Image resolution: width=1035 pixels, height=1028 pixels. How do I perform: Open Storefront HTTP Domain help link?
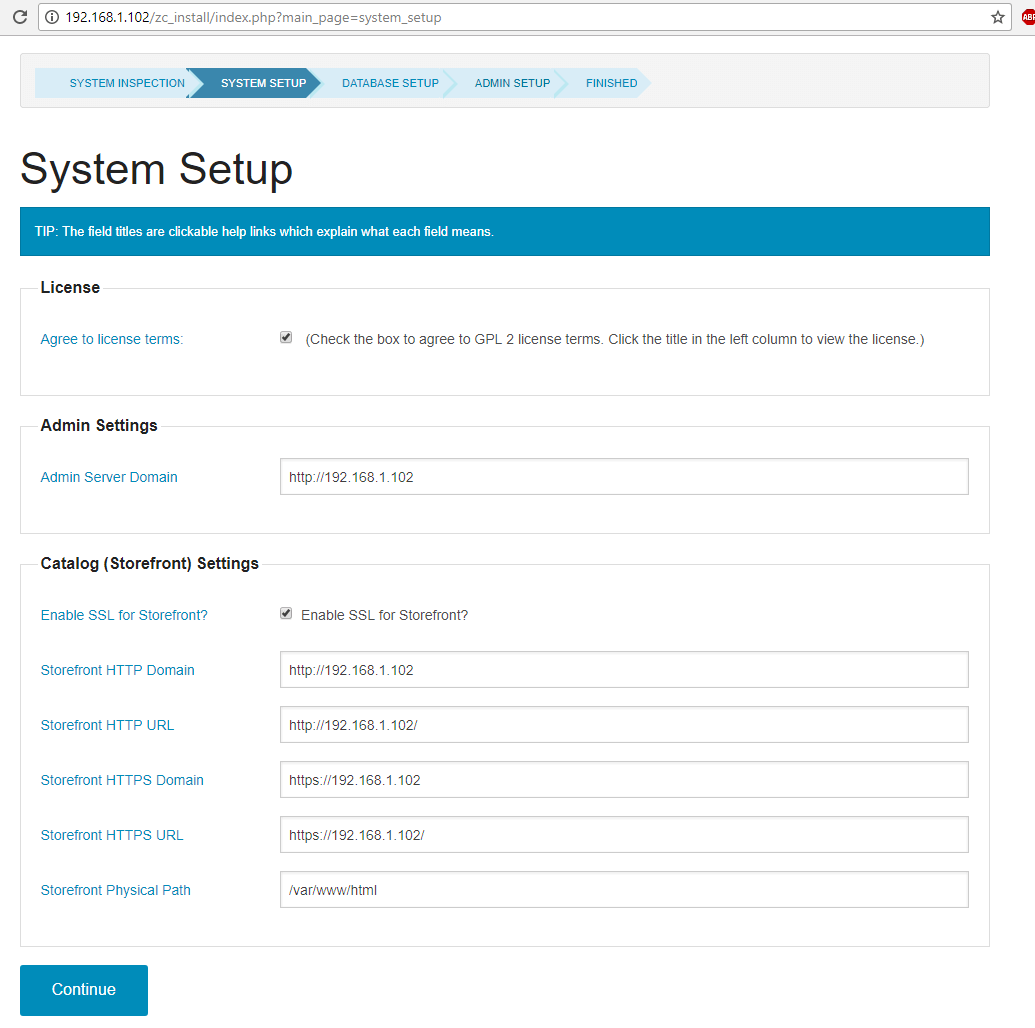coord(117,670)
